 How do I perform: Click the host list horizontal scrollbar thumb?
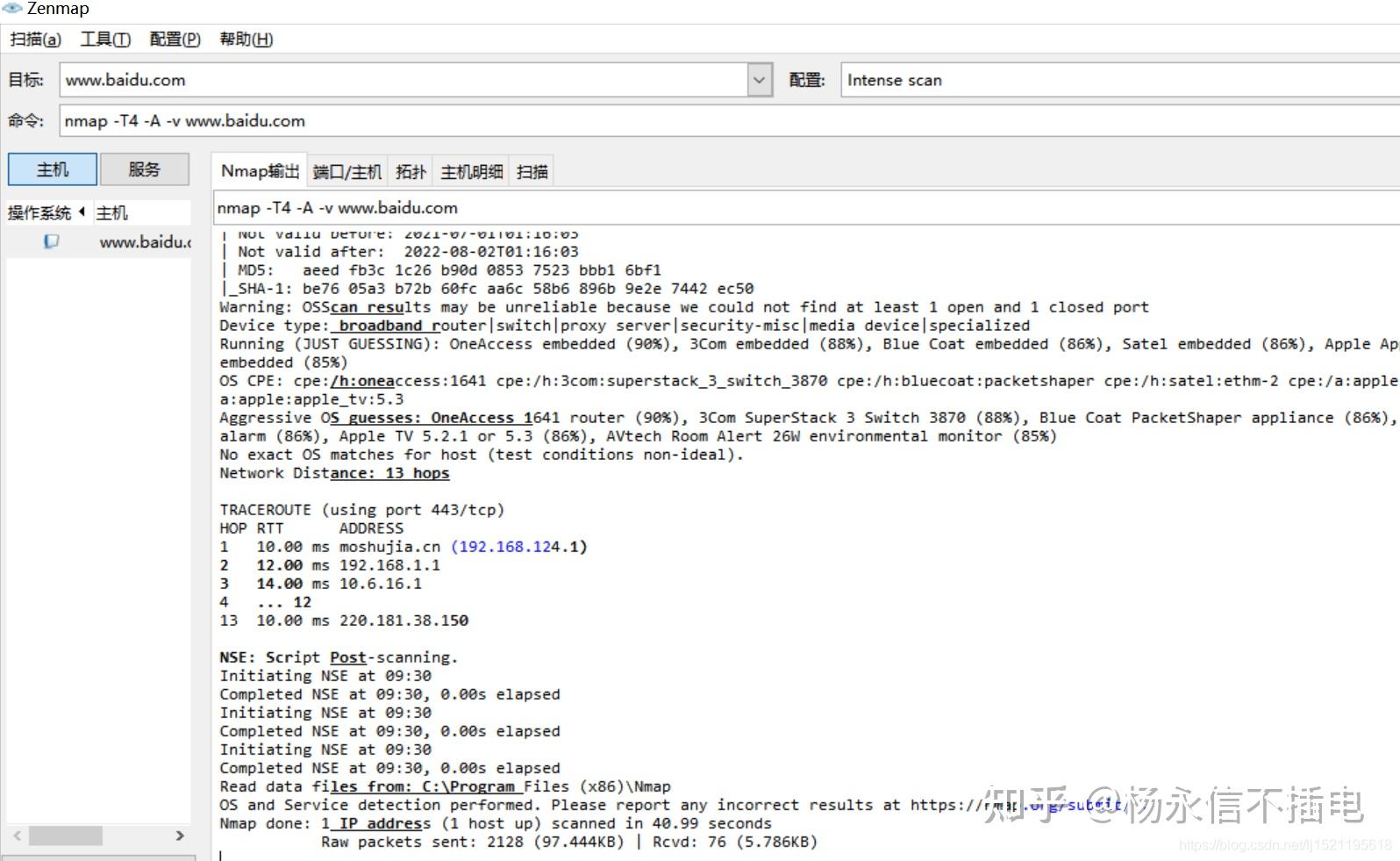66,836
